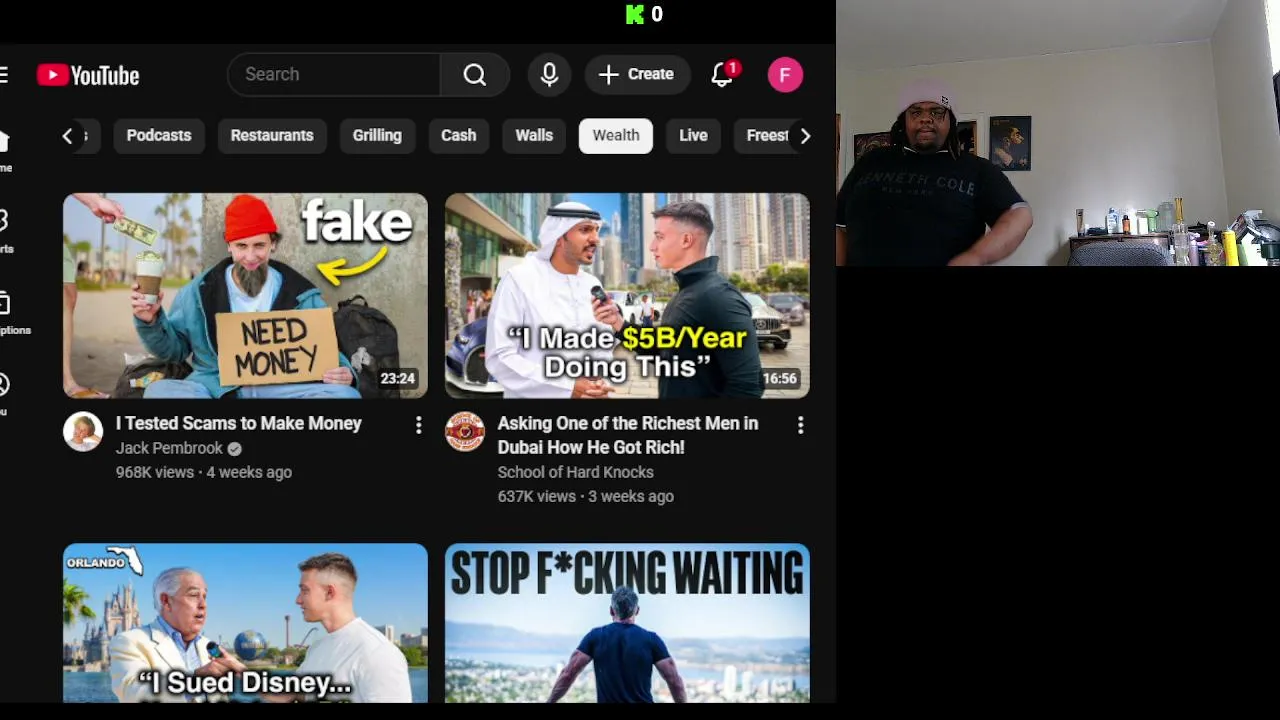This screenshot has height=720, width=1280.
Task: Click the green K counter icon
Action: coord(635,14)
